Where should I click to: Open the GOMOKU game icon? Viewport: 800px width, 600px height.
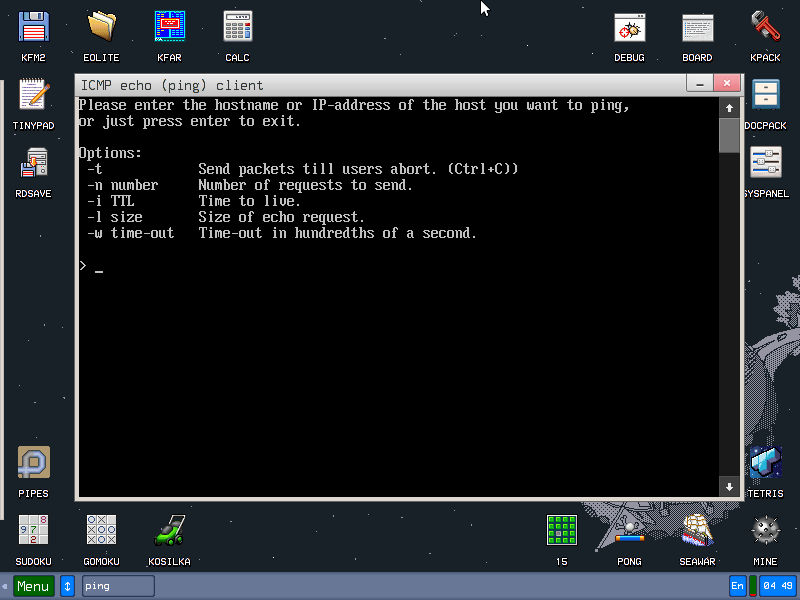(102, 530)
